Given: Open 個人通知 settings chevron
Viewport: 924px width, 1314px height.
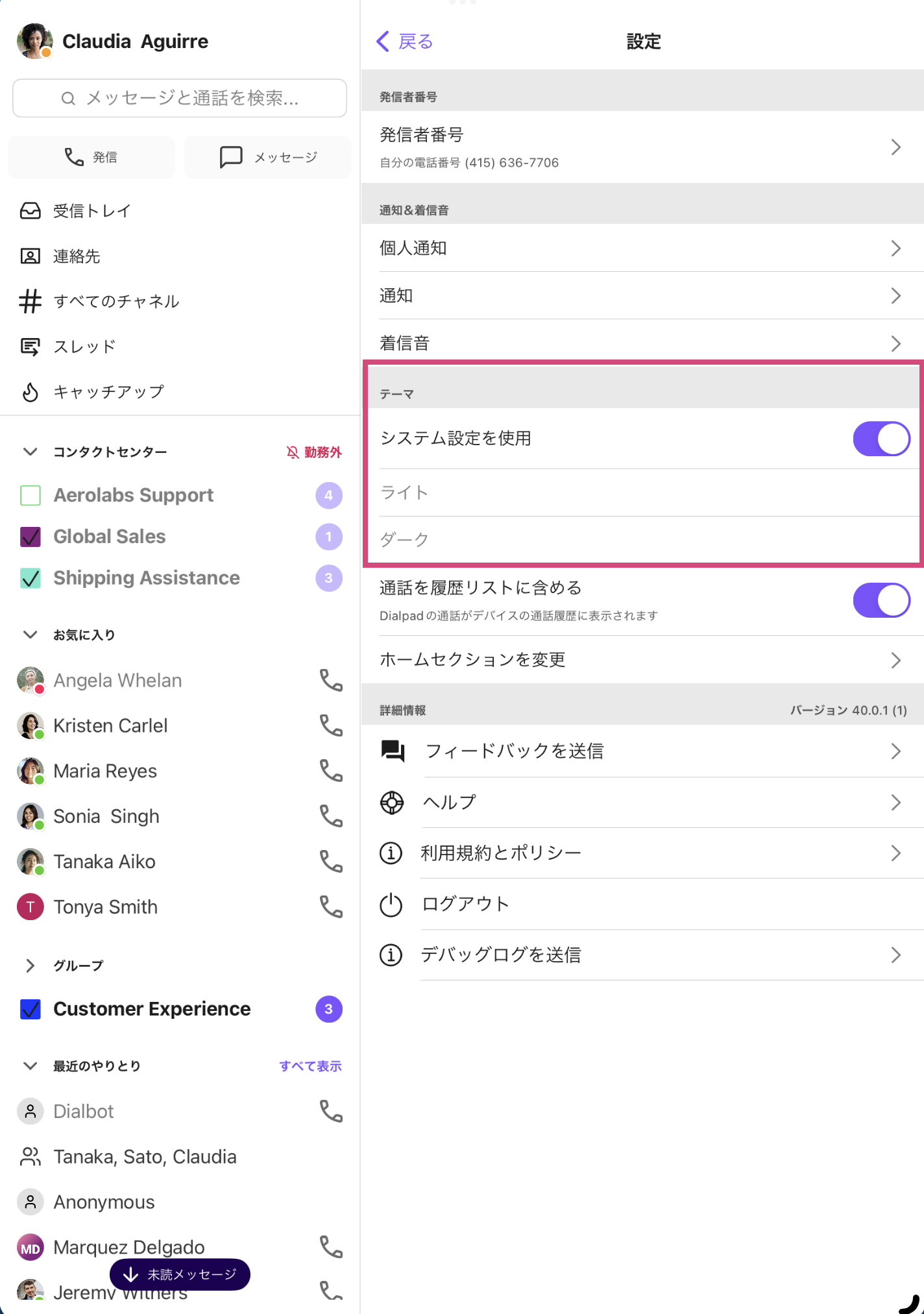Looking at the screenshot, I should (896, 248).
